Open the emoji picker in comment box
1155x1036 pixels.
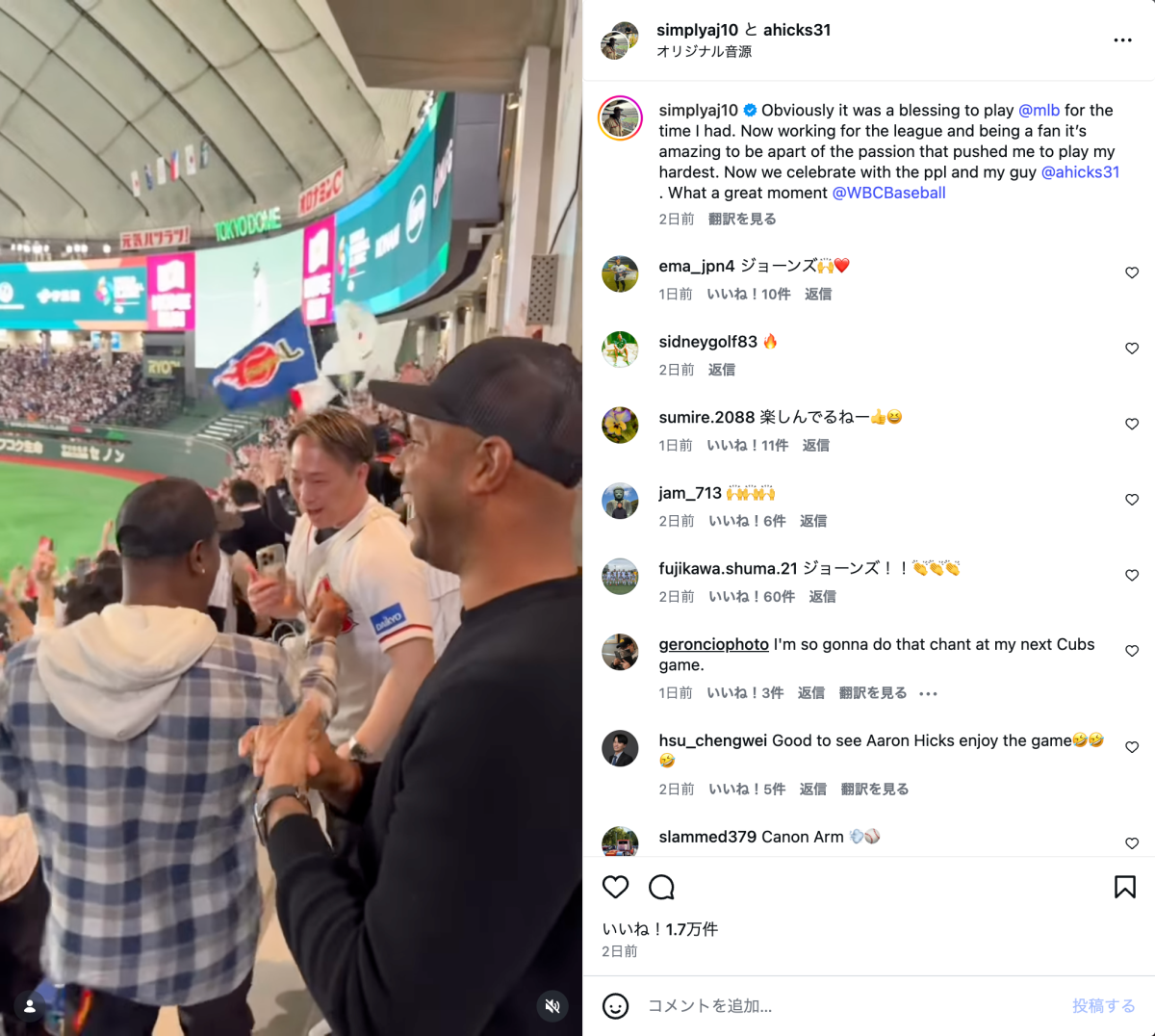click(x=615, y=1006)
